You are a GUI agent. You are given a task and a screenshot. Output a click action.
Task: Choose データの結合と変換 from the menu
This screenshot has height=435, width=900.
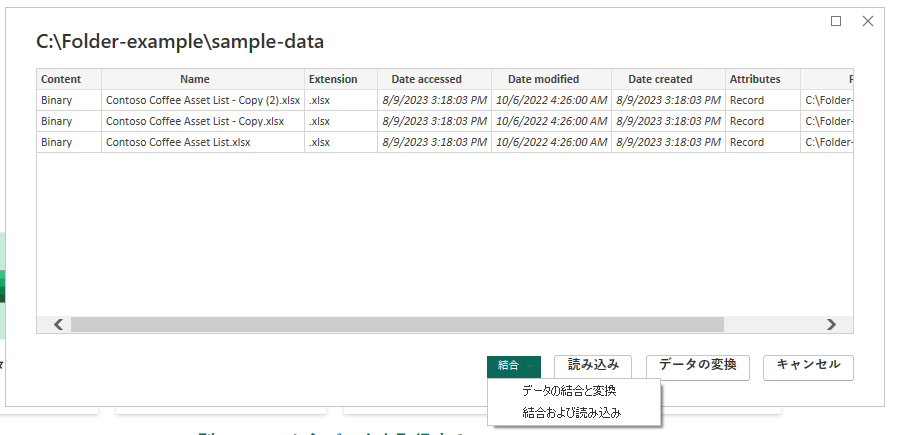[569, 391]
